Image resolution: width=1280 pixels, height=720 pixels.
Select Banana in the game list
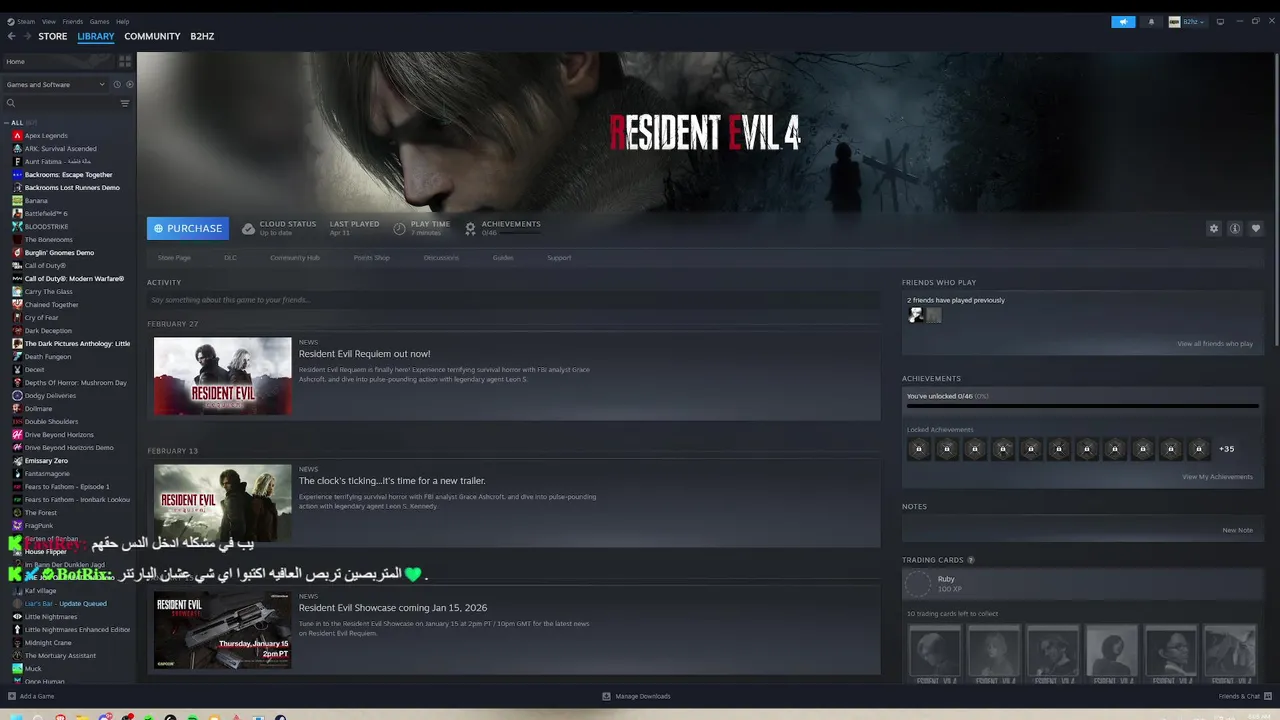(36, 201)
